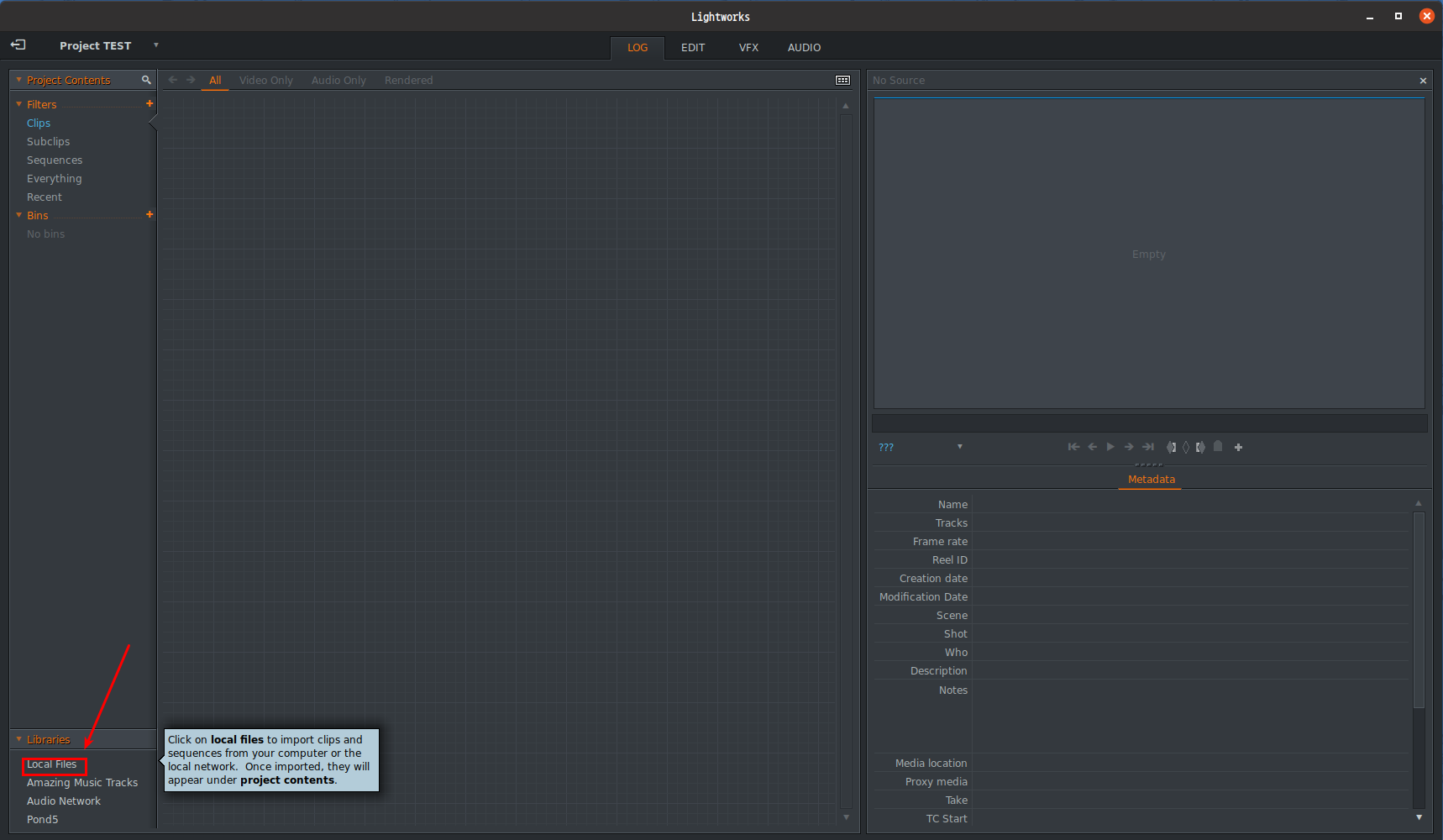Viewport: 1443px width, 840px height.
Task: Click the back arrow in bin toolbar
Action: pyautogui.click(x=173, y=80)
